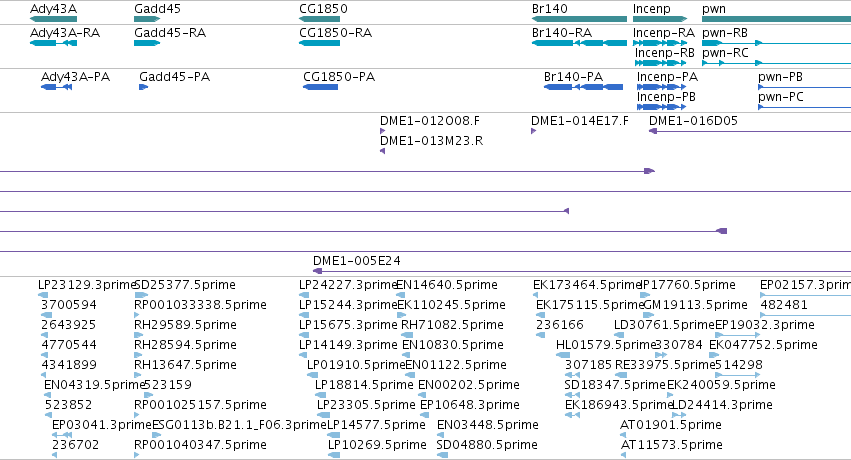Select the pwn-PC protein label
Image resolution: width=851 pixels, height=460 pixels.
click(x=780, y=97)
